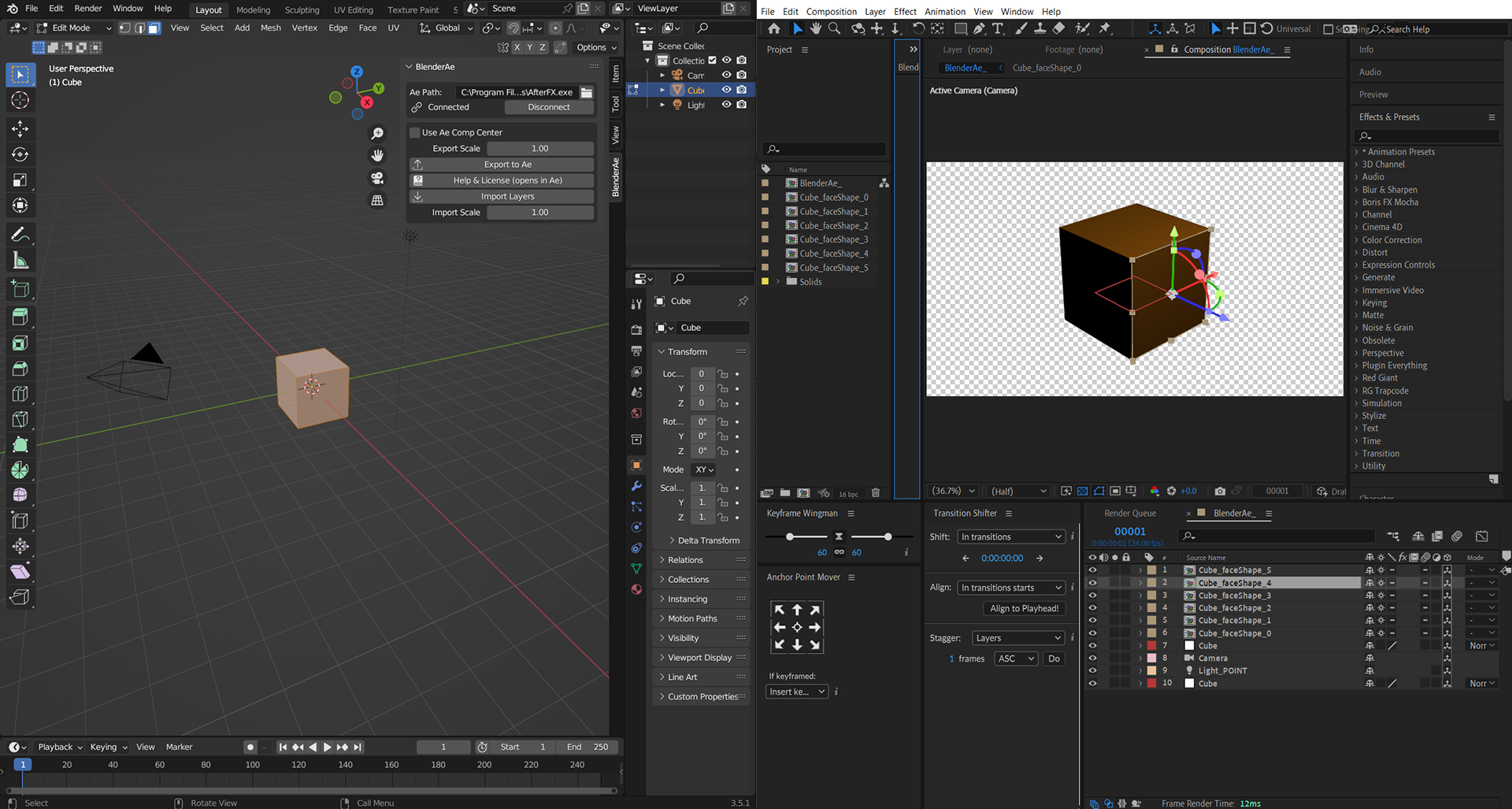The image size is (1512, 809).
Task: Switch to Render Queue tab
Action: pos(1130,514)
